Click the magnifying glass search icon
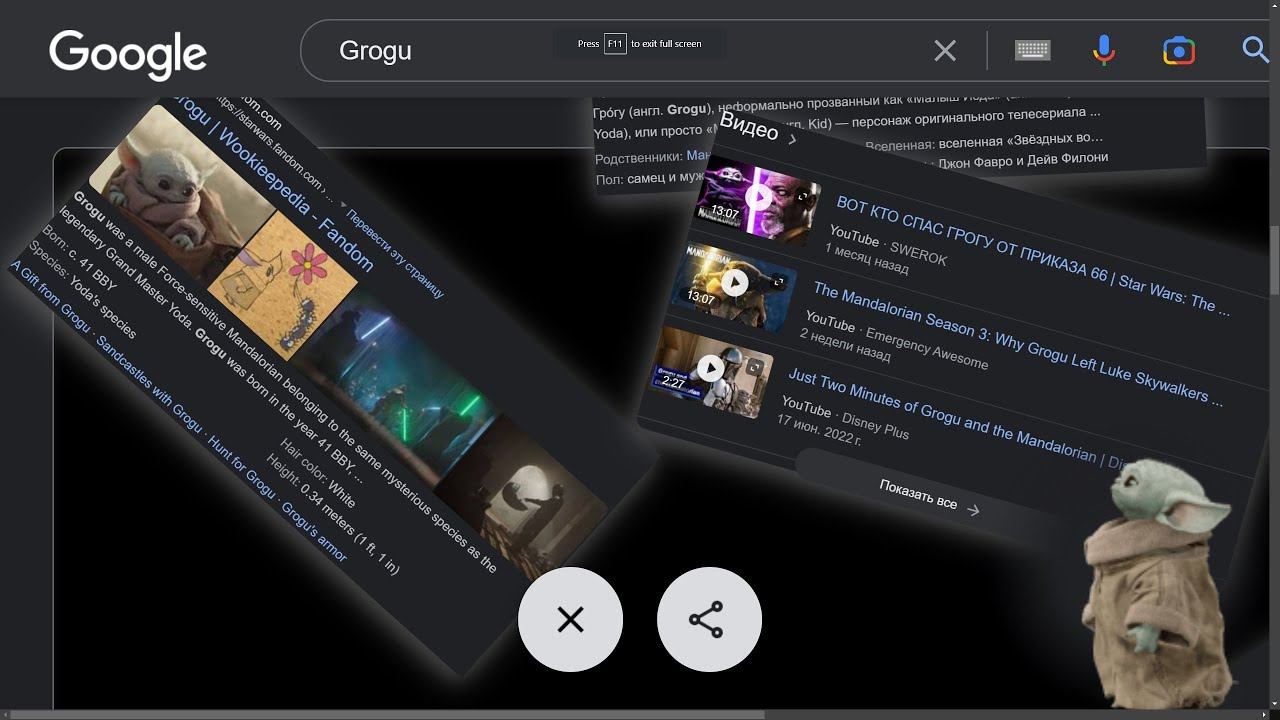This screenshot has height=720, width=1280. click(1255, 50)
